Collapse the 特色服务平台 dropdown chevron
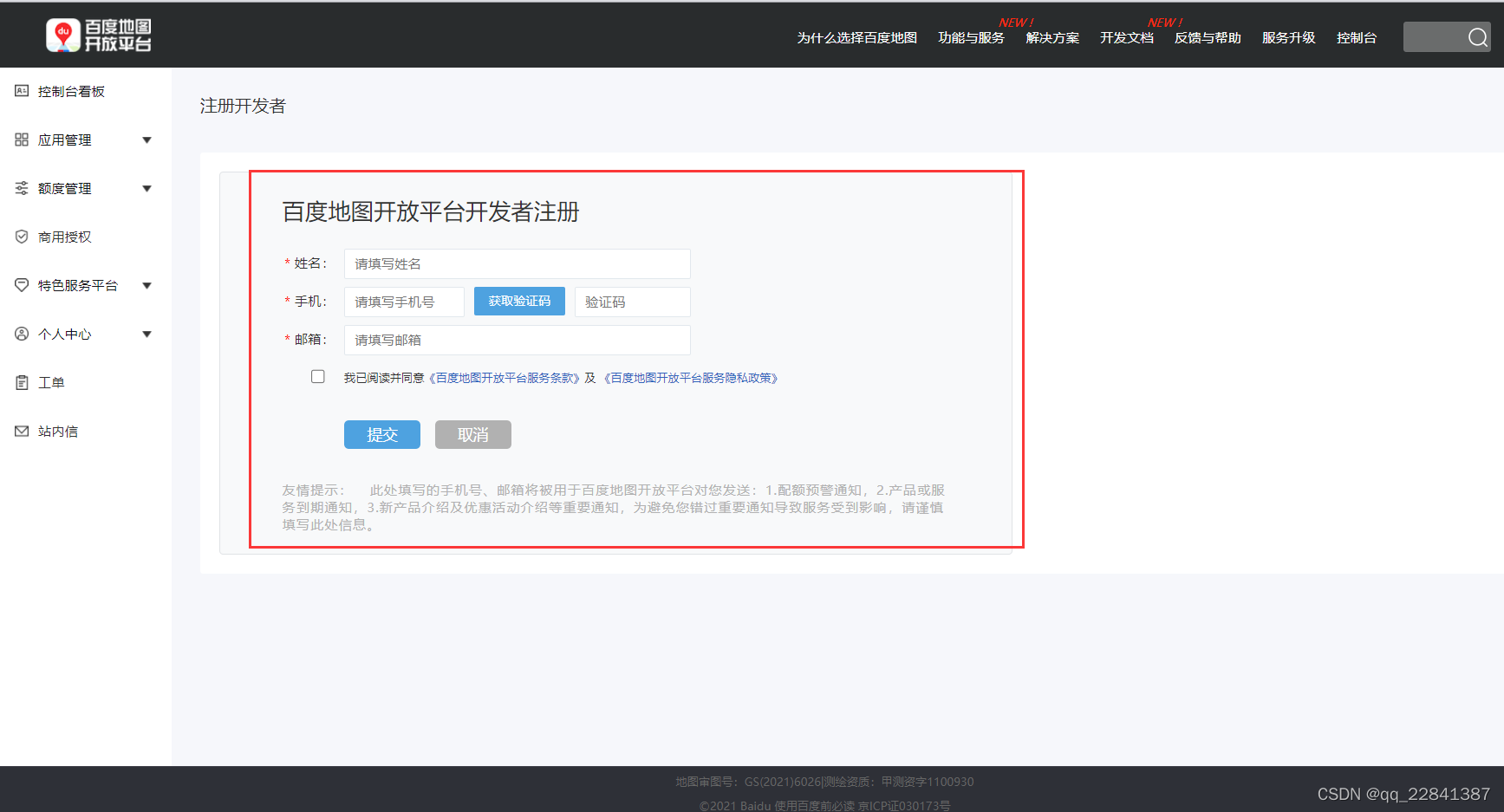 (147, 284)
